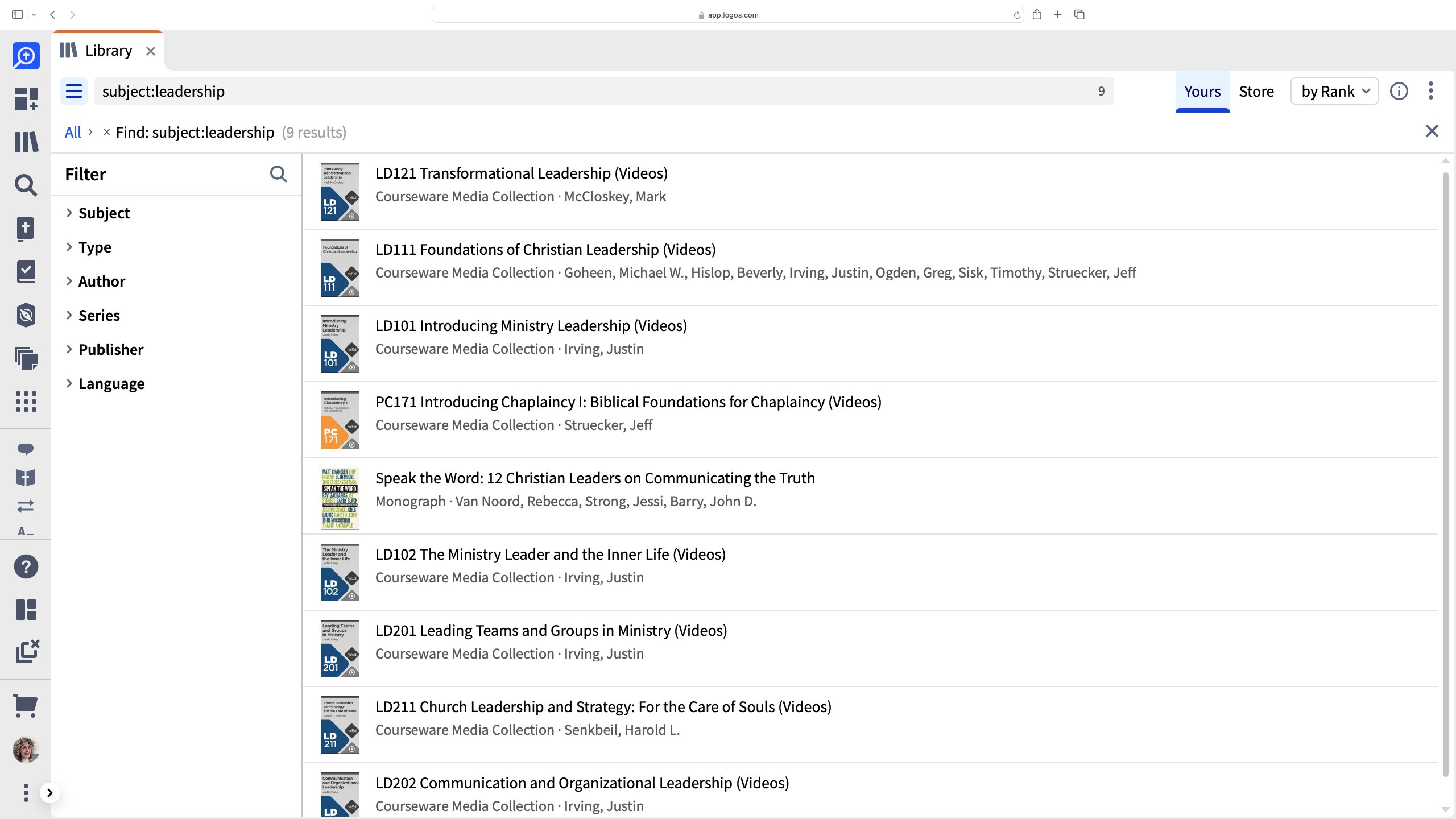
Task: Click the PC171 orange cover thumbnail
Action: point(340,420)
